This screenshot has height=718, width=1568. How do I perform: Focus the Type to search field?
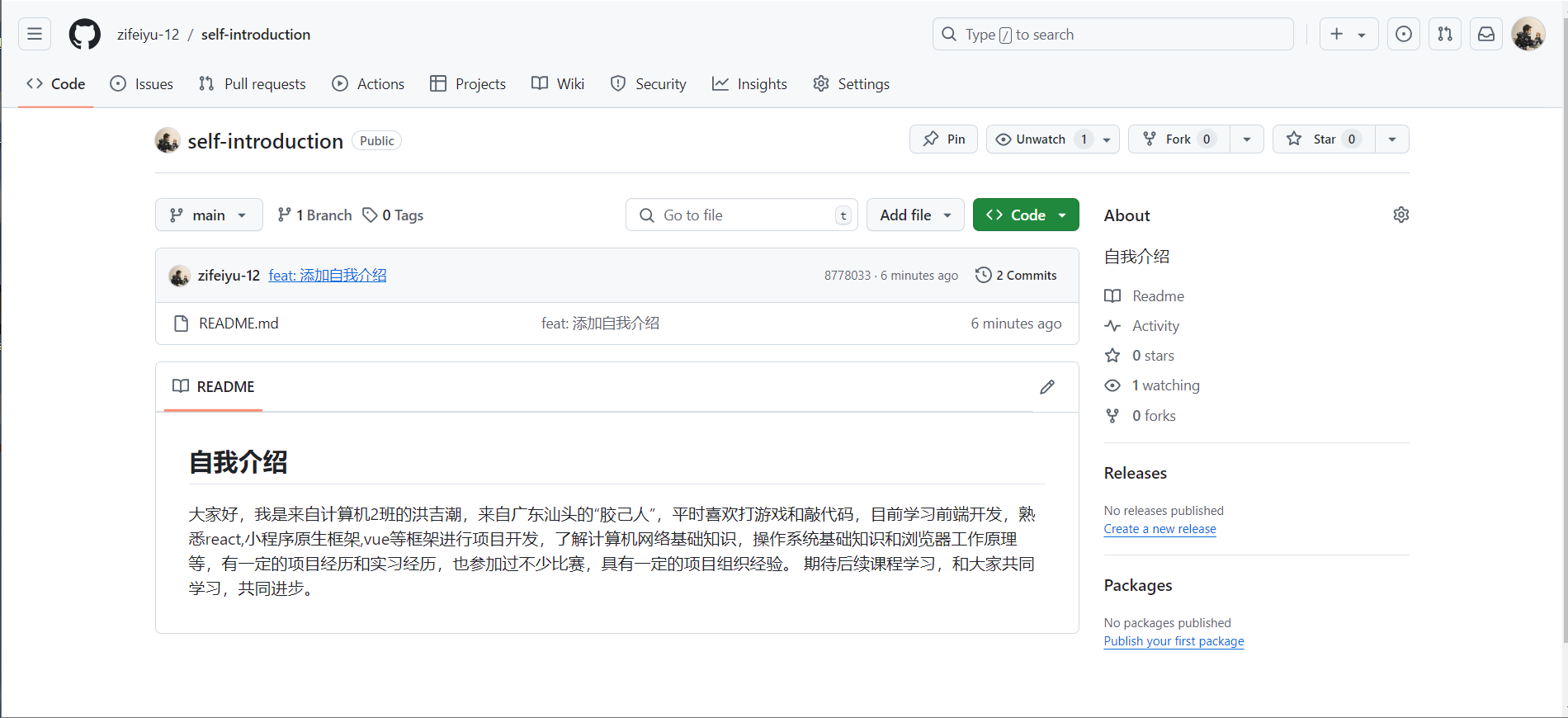tap(1112, 34)
